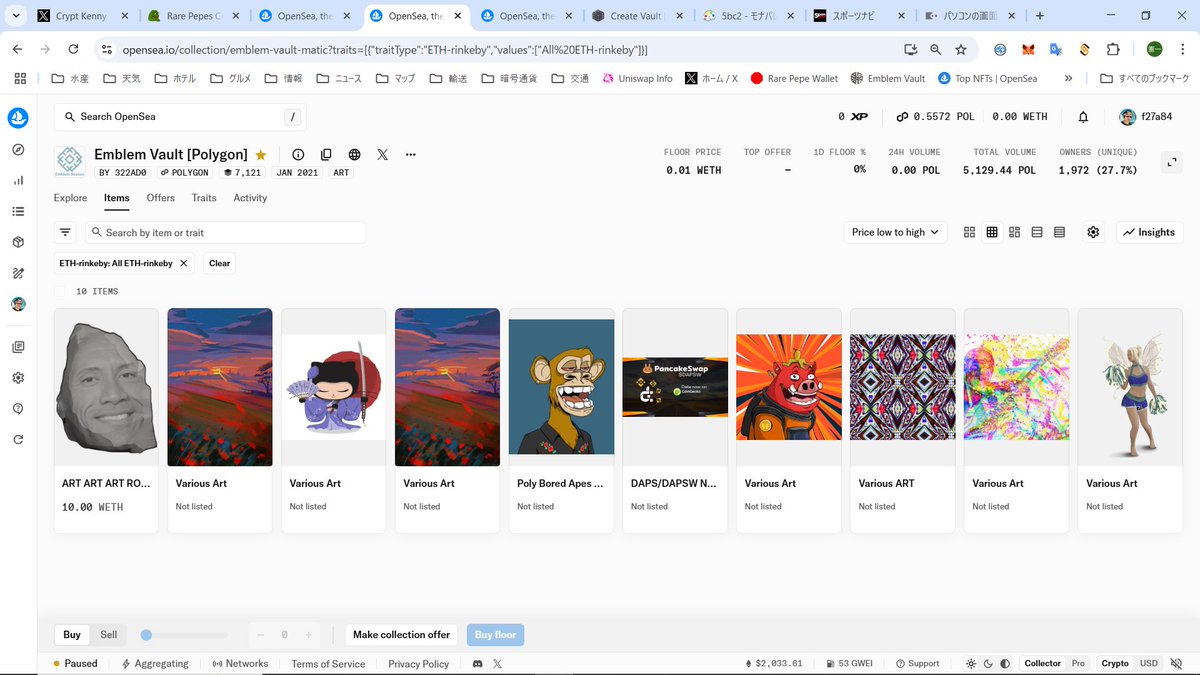Image resolution: width=1200 pixels, height=675 pixels.
Task: Open the f27a84 account menu
Action: coord(1146,117)
